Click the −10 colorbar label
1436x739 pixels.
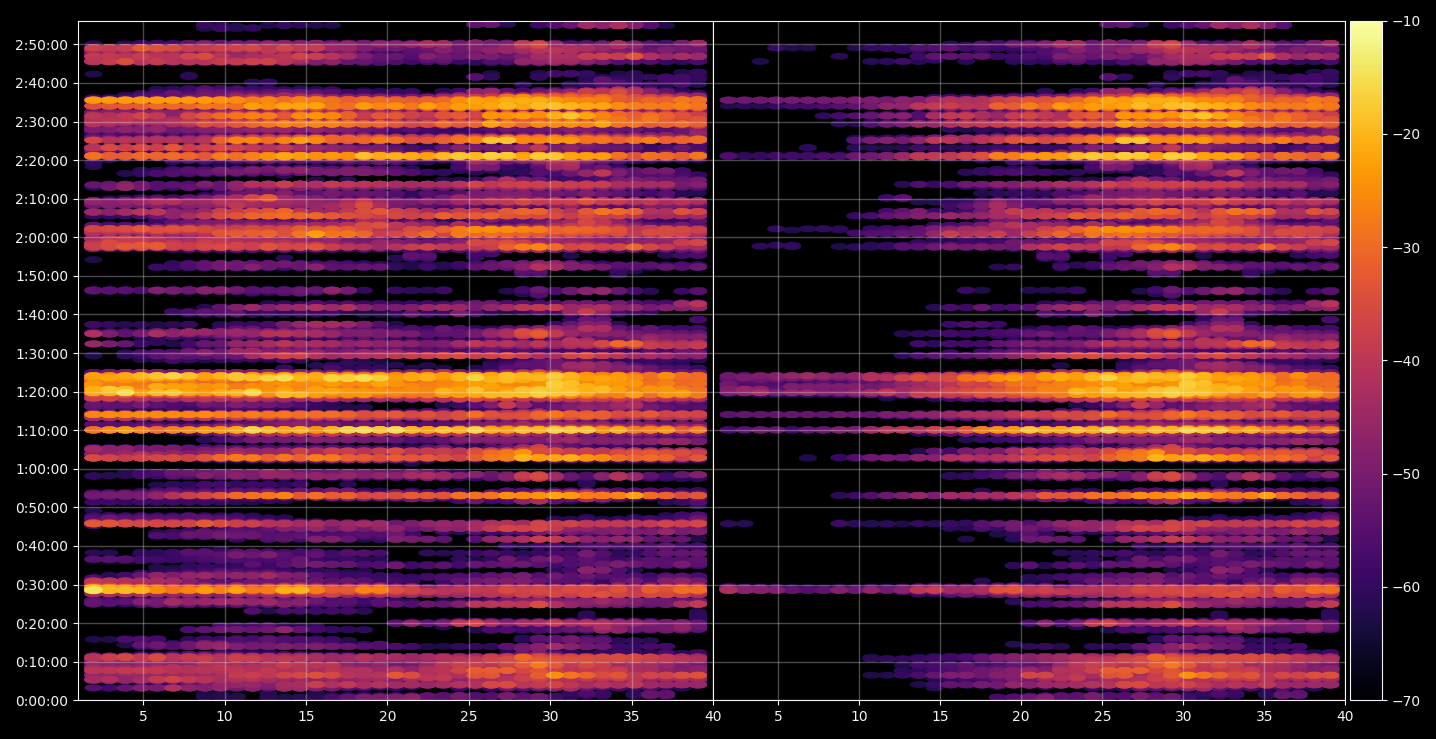[x=1405, y=21]
